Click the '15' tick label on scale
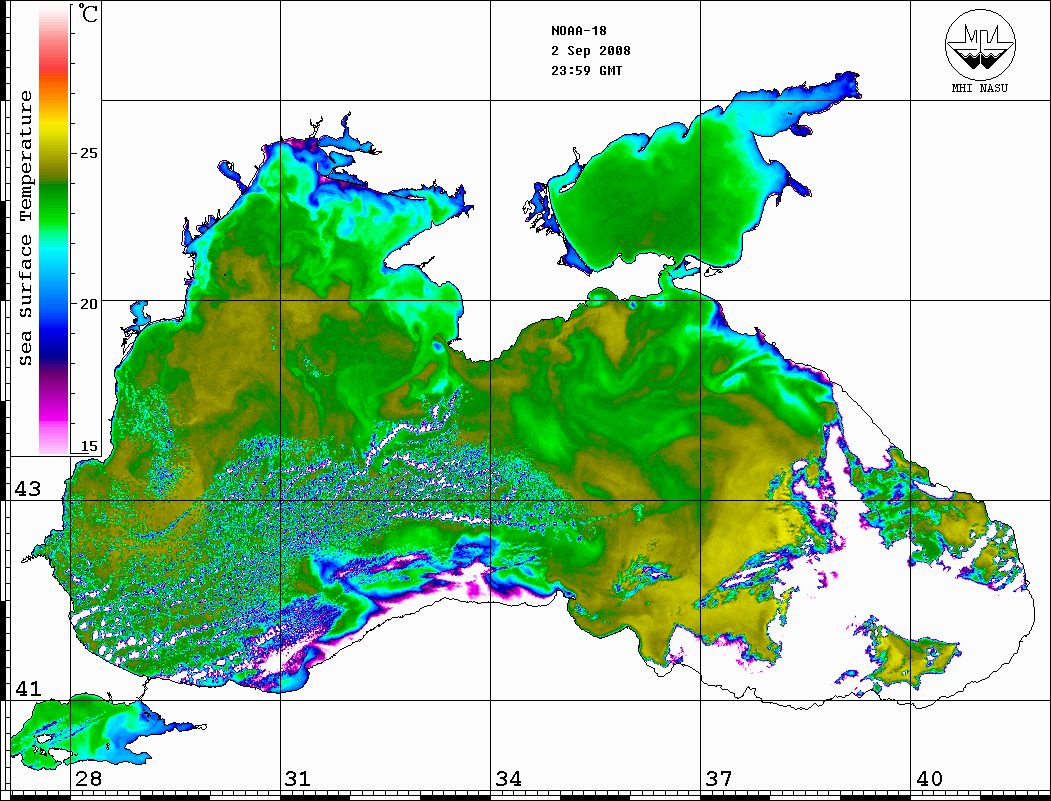This screenshot has width=1051, height=801. point(89,446)
